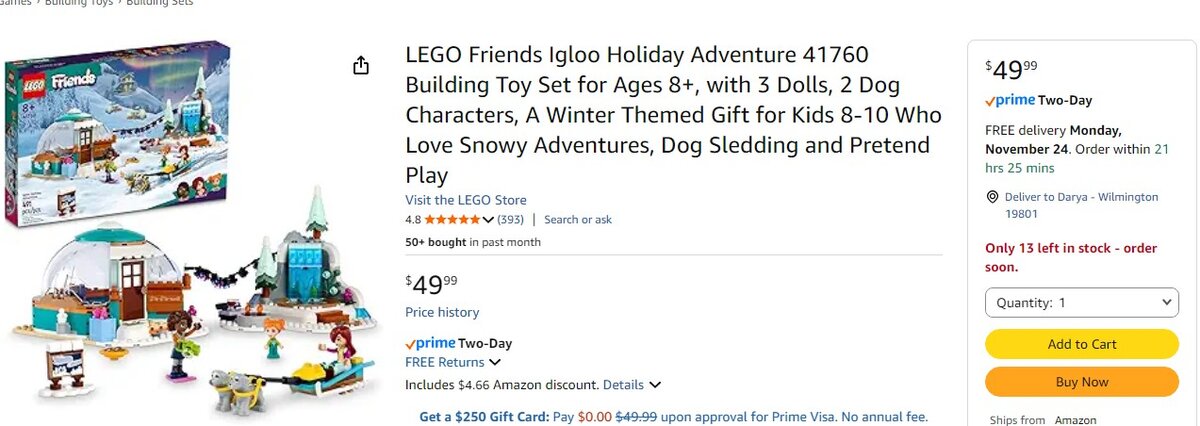1200x426 pixels.
Task: Click the five-star rating icons
Action: pos(452,220)
